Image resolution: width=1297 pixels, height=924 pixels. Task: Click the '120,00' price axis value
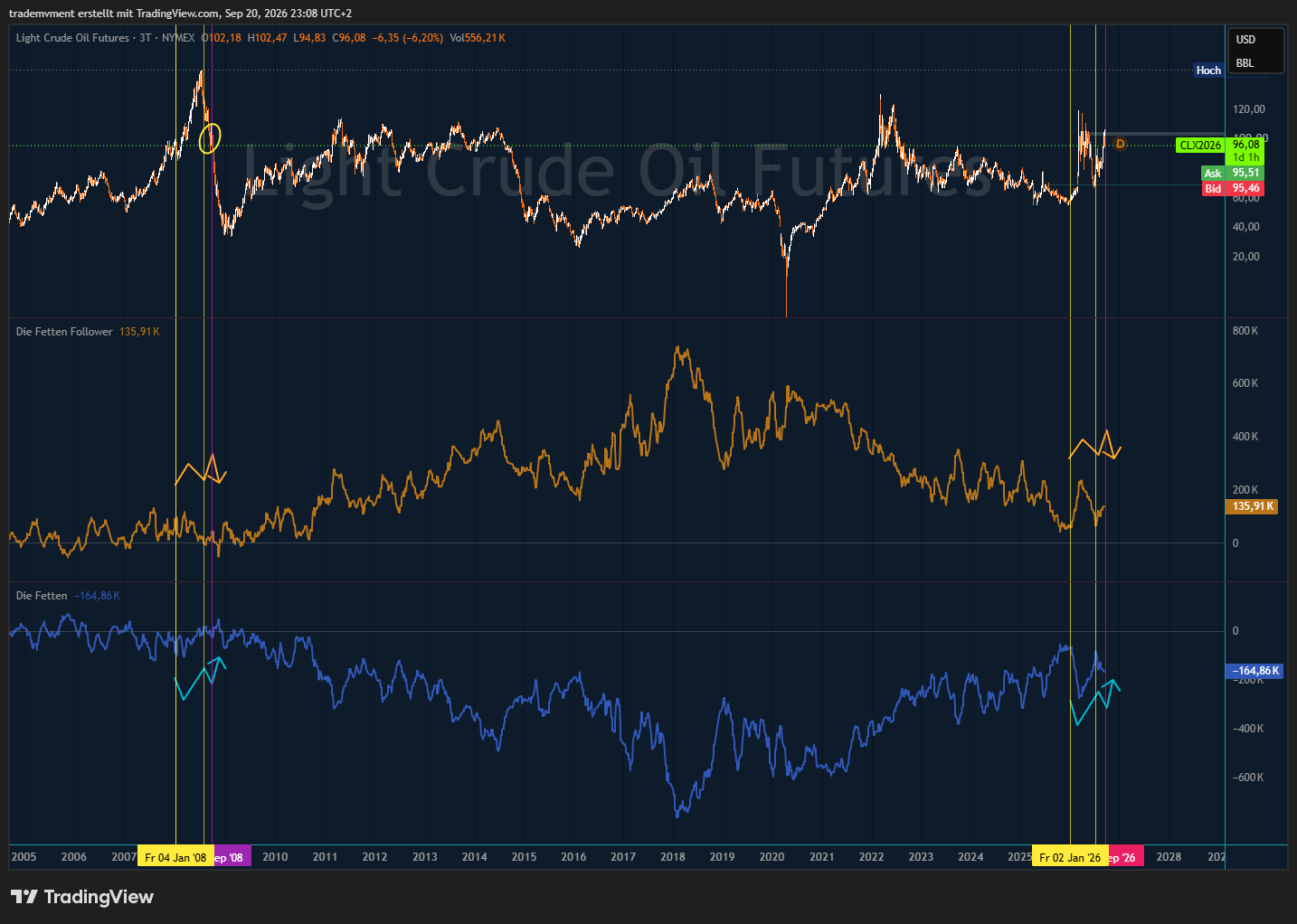[x=1249, y=109]
